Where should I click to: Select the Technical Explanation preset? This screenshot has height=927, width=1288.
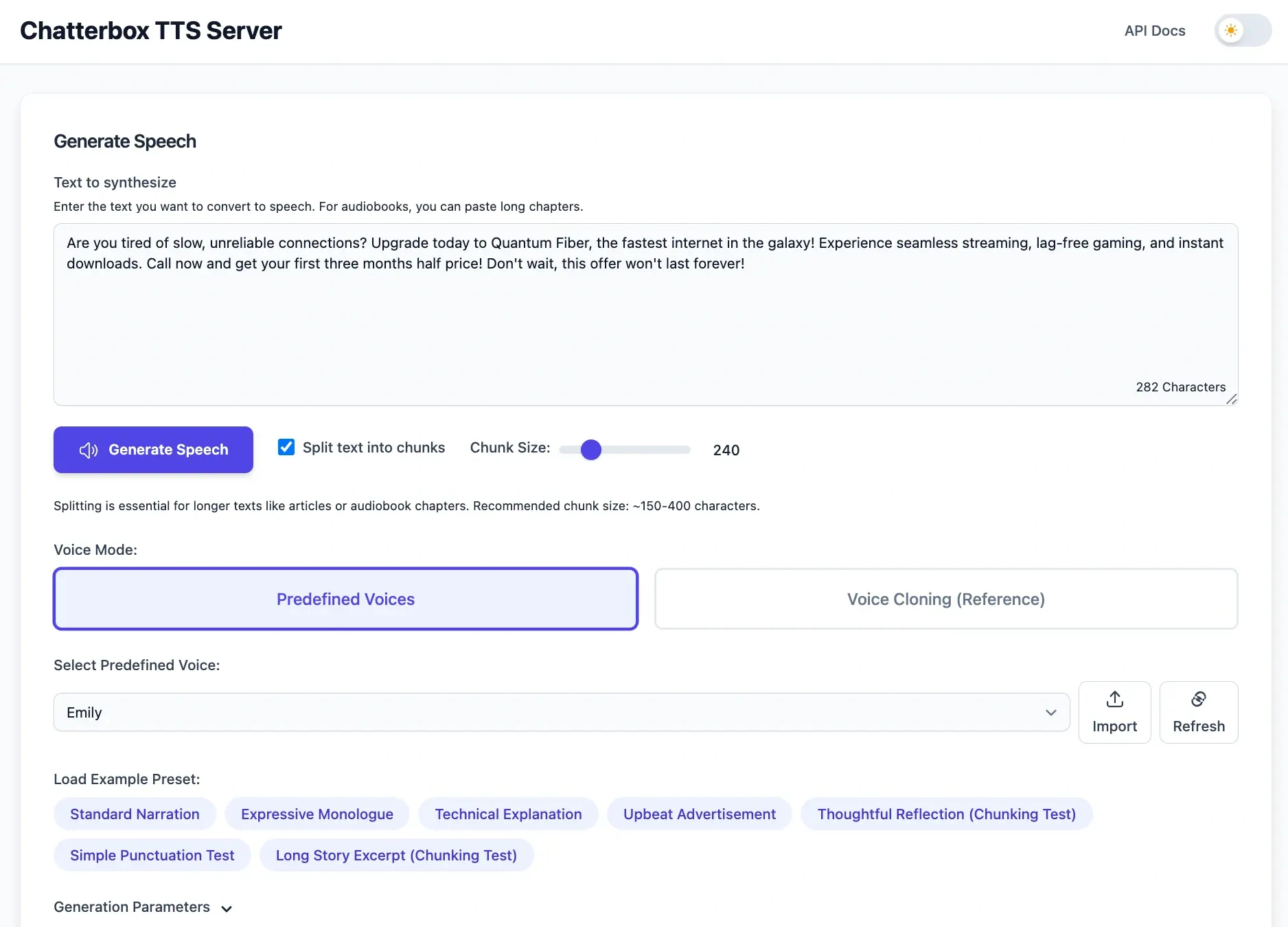(508, 814)
